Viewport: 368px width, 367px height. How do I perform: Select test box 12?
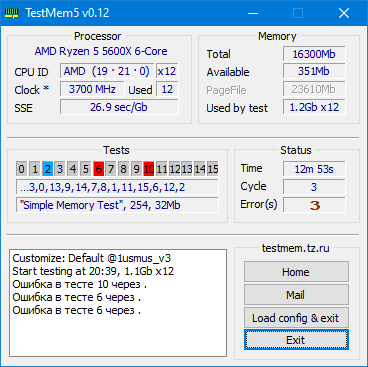click(175, 169)
